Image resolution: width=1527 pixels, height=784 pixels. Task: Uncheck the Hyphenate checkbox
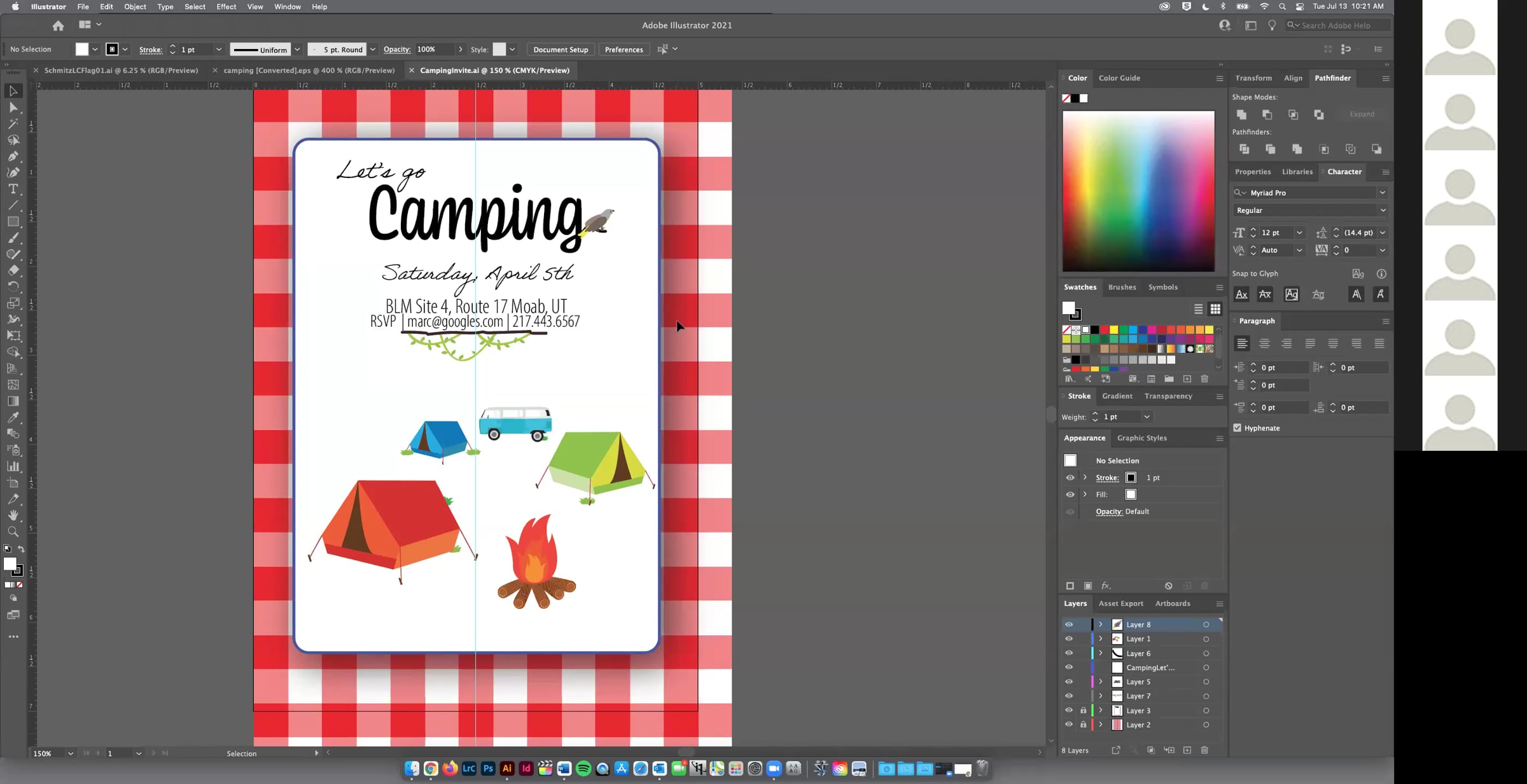tap(1238, 428)
